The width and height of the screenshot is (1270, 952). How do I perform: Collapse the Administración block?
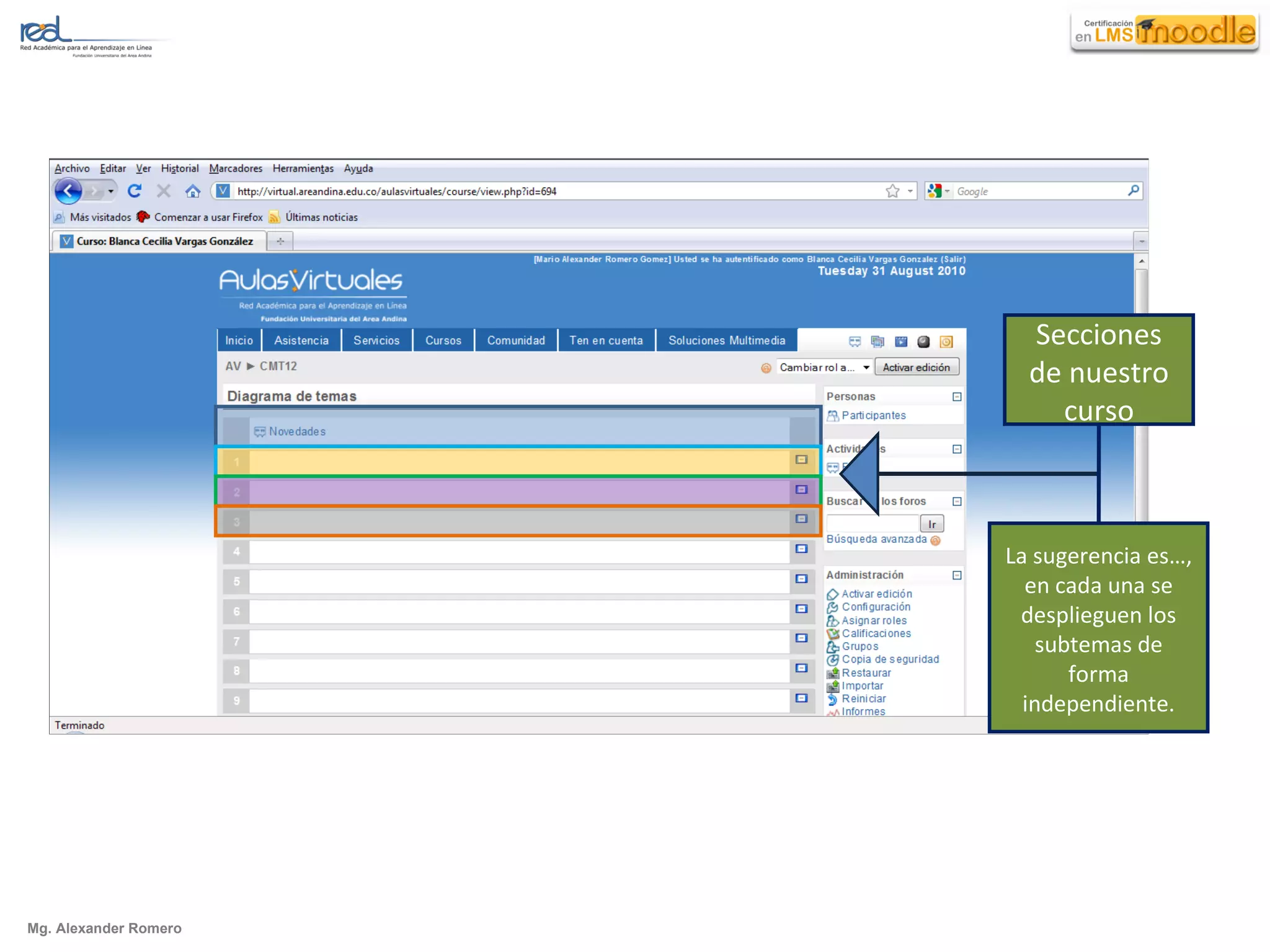957,575
